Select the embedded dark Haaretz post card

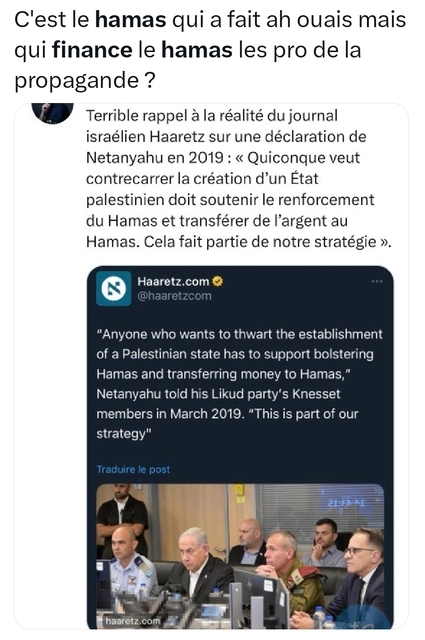click(x=240, y=447)
